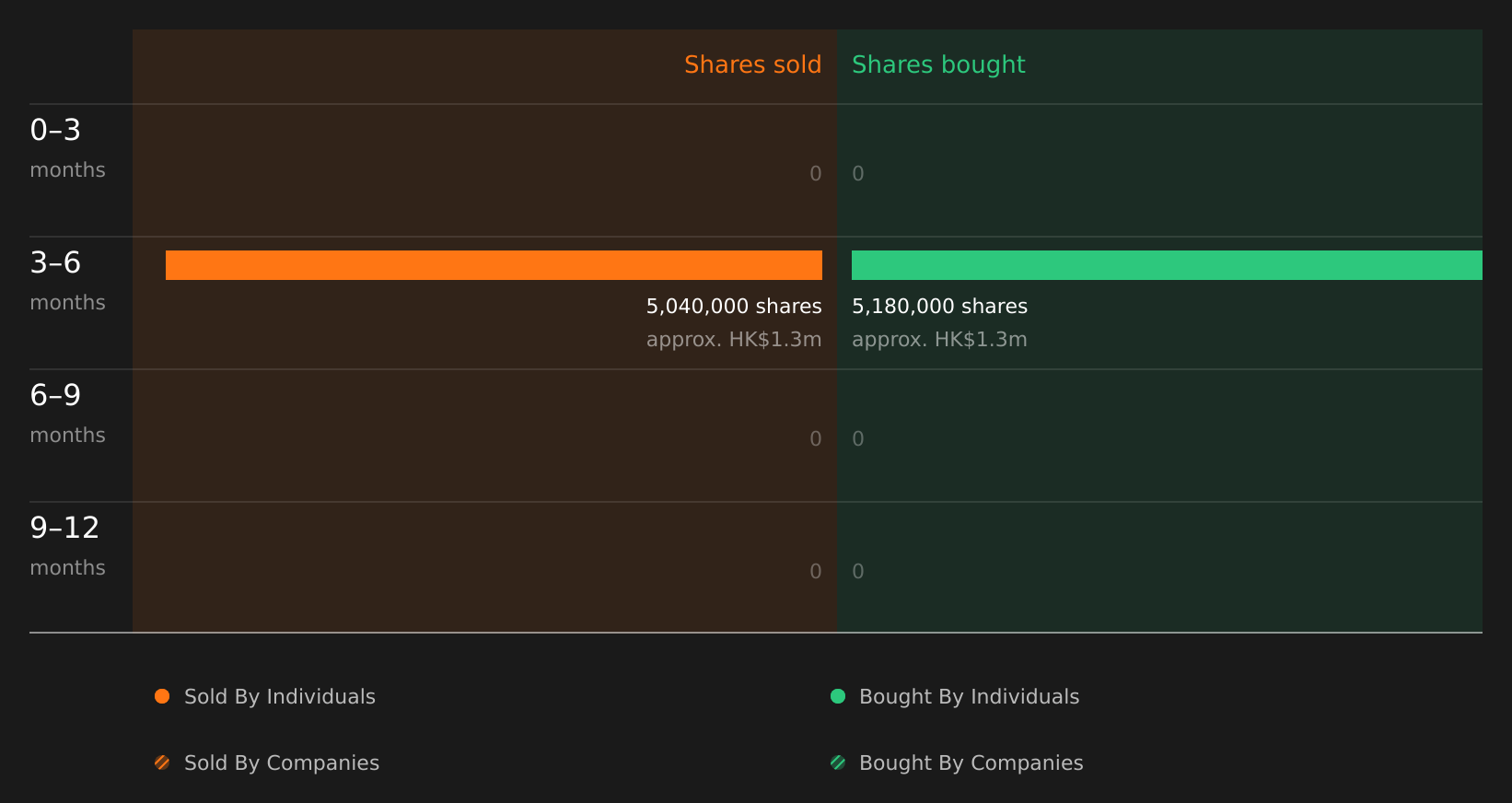Click the green shares bought bar
The image size is (1512, 803).
coord(1167,265)
